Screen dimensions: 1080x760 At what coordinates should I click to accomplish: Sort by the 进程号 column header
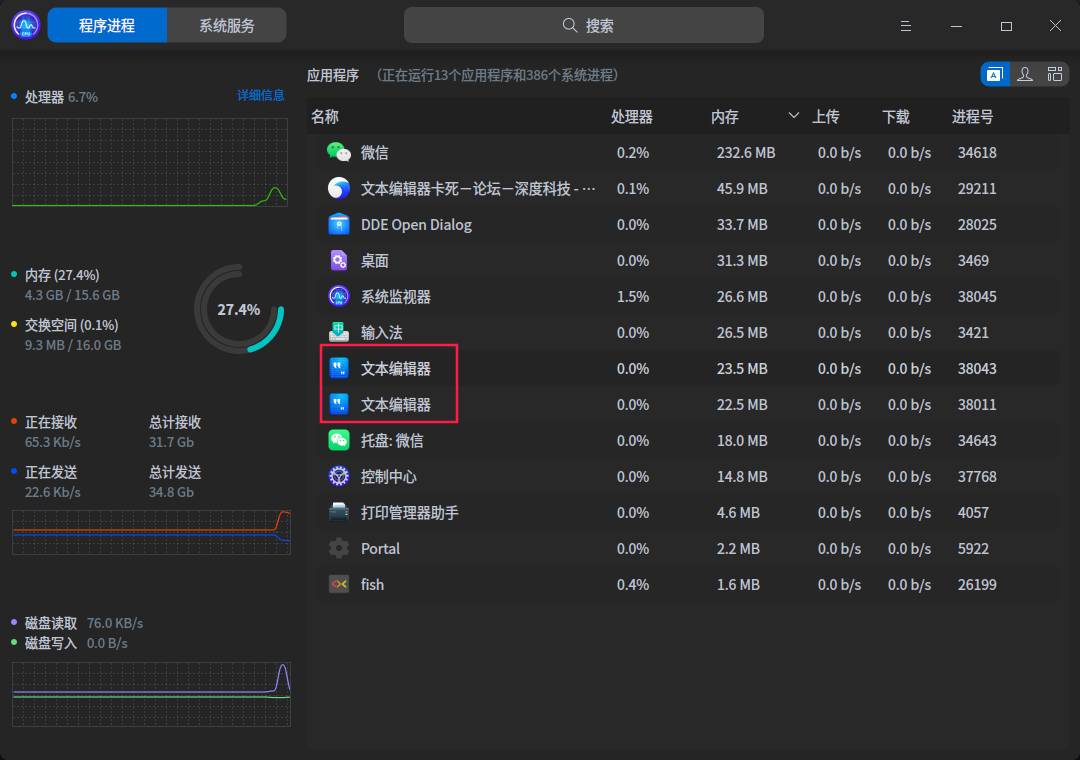point(972,117)
